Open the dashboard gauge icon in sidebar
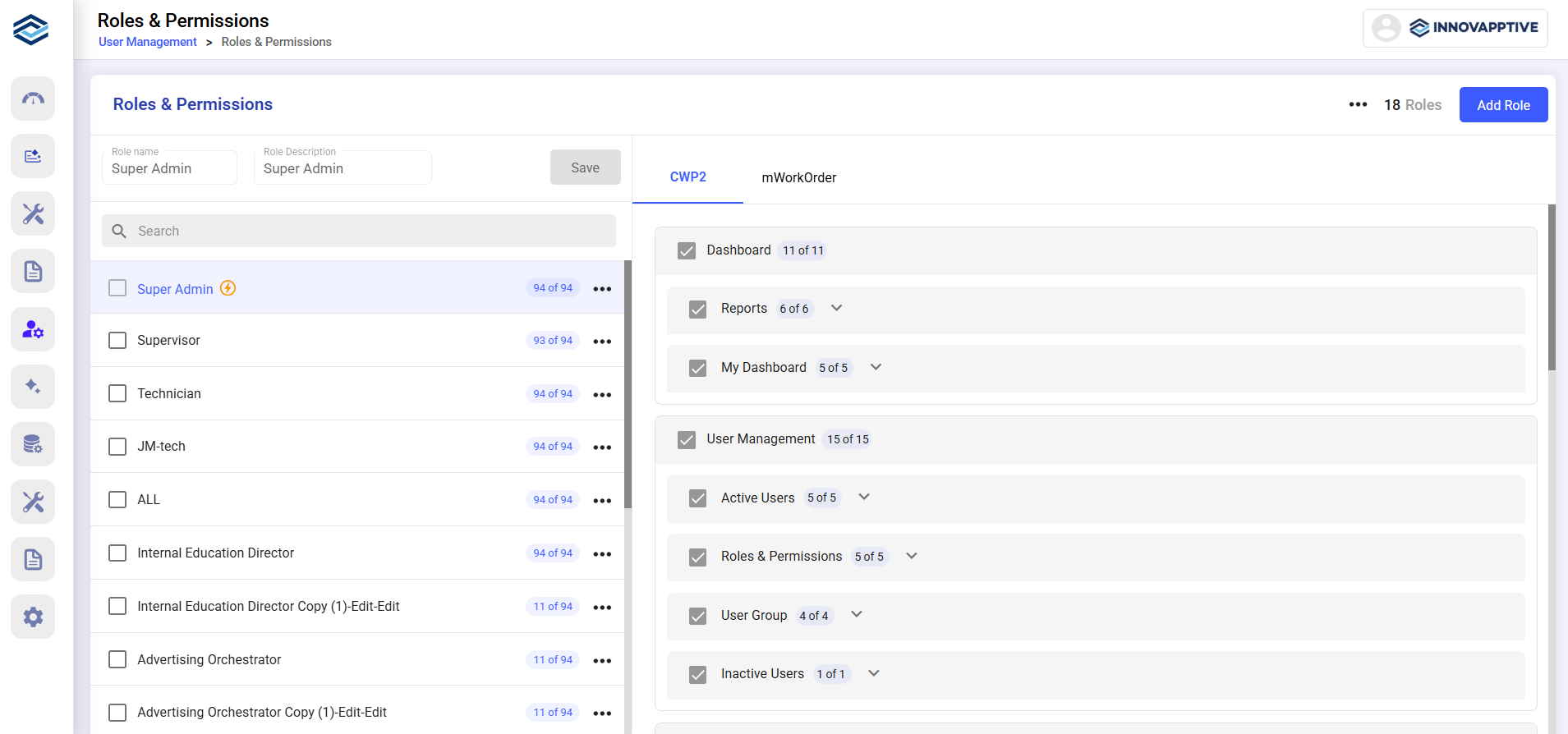Image resolution: width=1568 pixels, height=734 pixels. (33, 99)
